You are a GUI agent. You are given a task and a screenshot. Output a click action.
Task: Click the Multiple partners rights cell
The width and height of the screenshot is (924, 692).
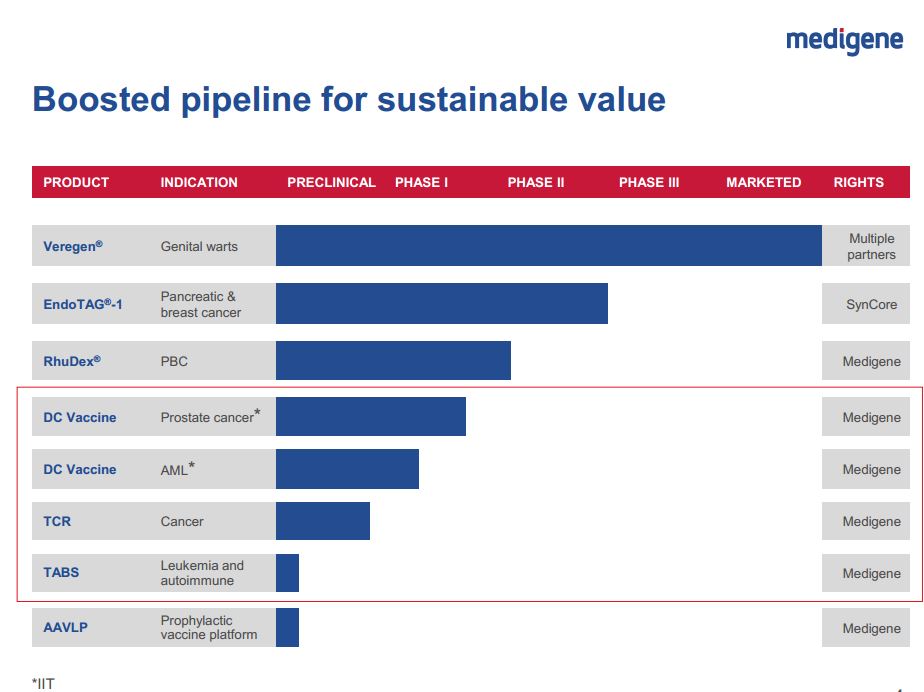pyautogui.click(x=871, y=246)
